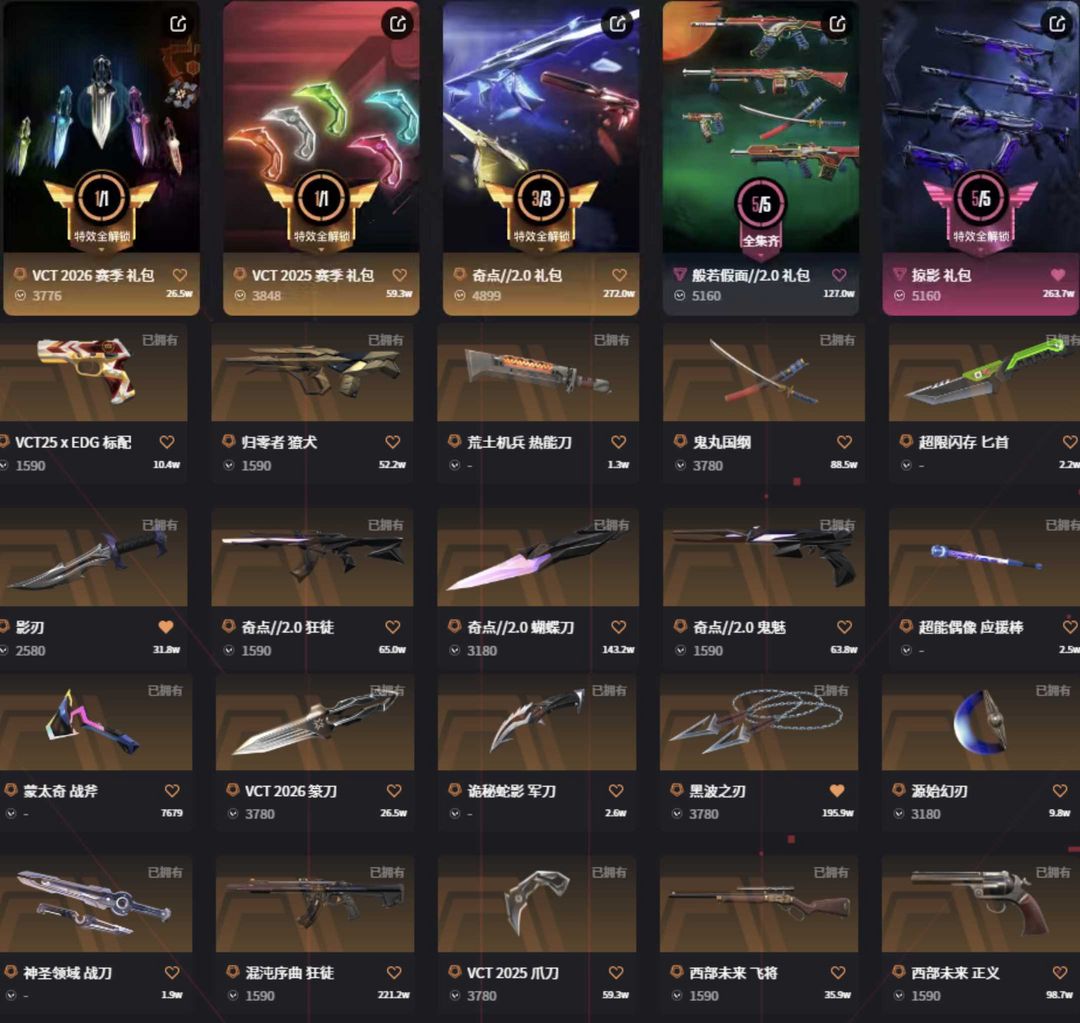Add 鬼丸国纲 to favorites
The image size is (1080, 1023).
point(844,442)
